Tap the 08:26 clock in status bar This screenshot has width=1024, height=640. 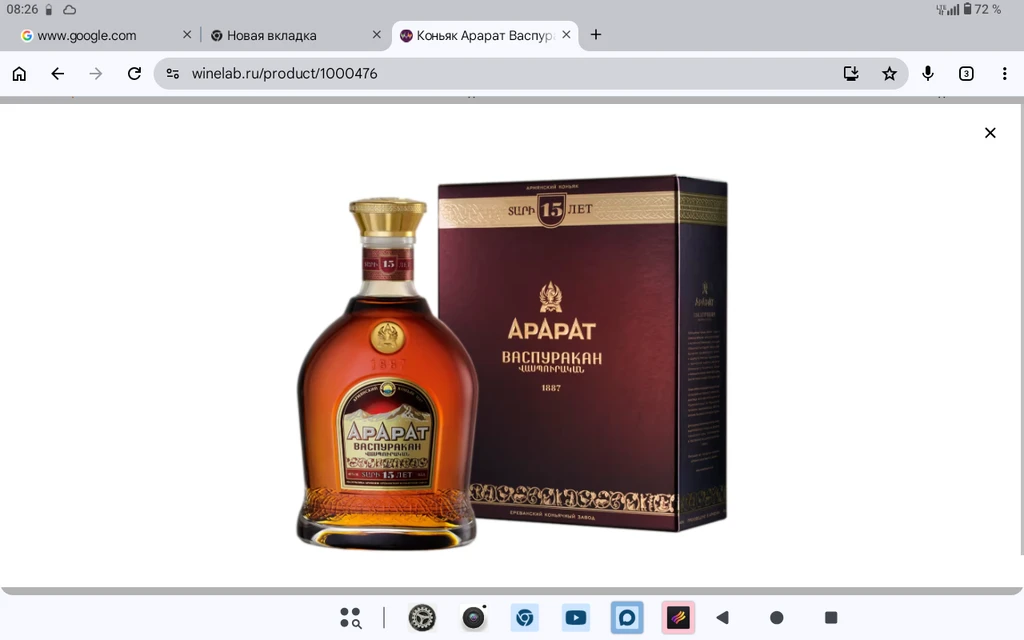coord(22,9)
